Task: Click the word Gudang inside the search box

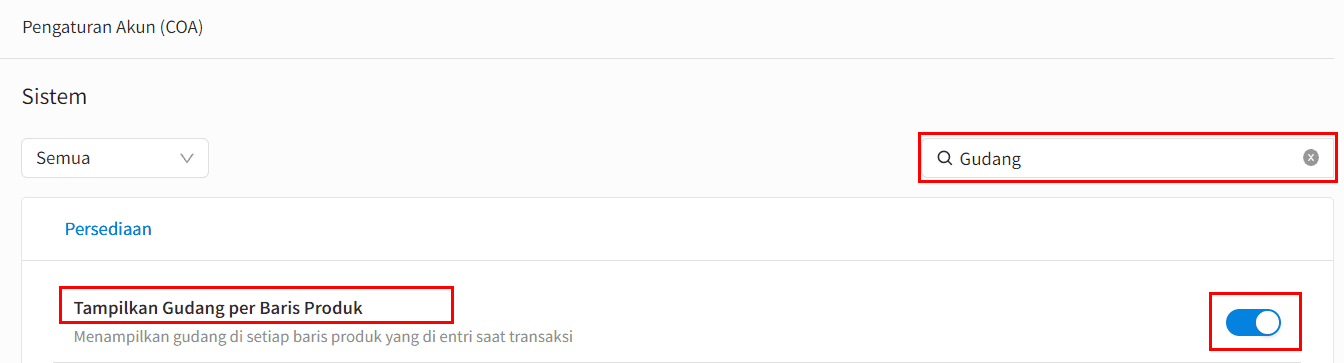Action: pyautogui.click(x=990, y=158)
